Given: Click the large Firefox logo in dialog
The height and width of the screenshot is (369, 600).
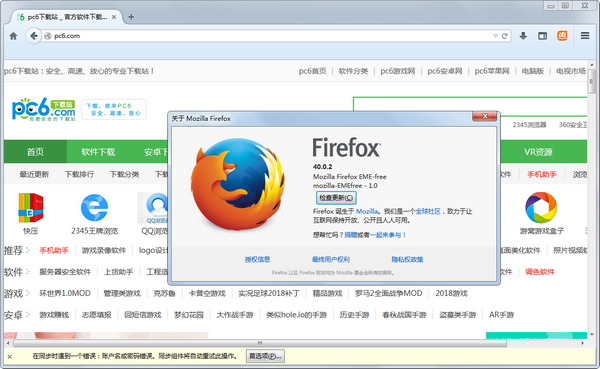Looking at the screenshot, I should click(238, 184).
